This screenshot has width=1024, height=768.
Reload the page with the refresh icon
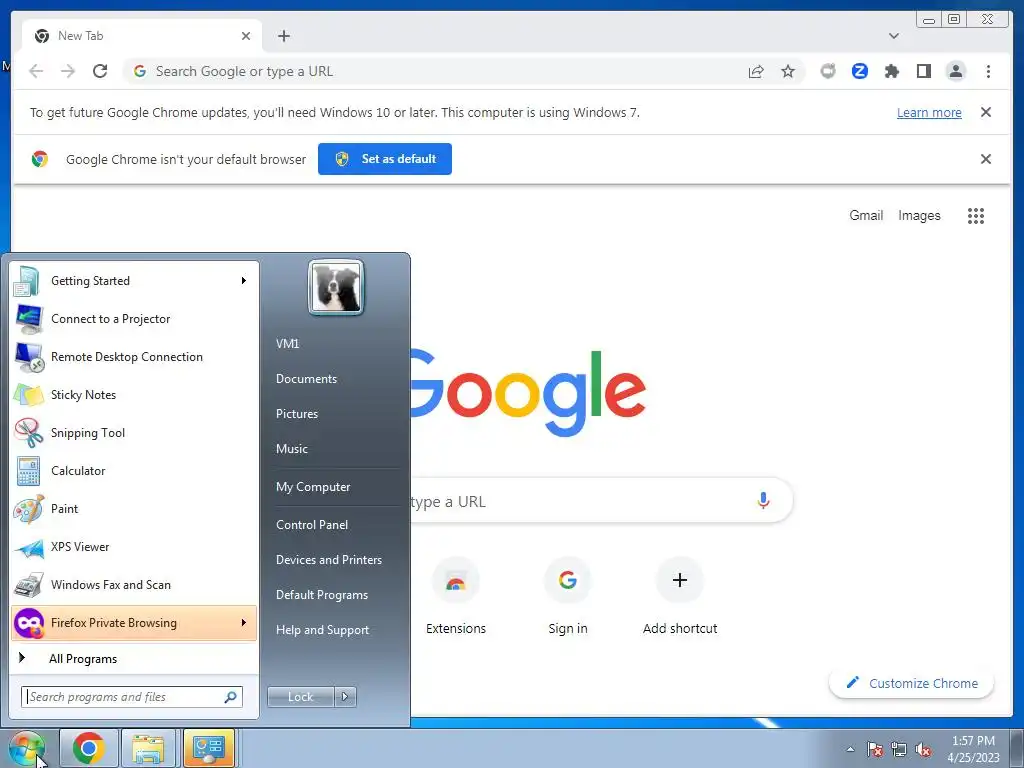point(100,71)
